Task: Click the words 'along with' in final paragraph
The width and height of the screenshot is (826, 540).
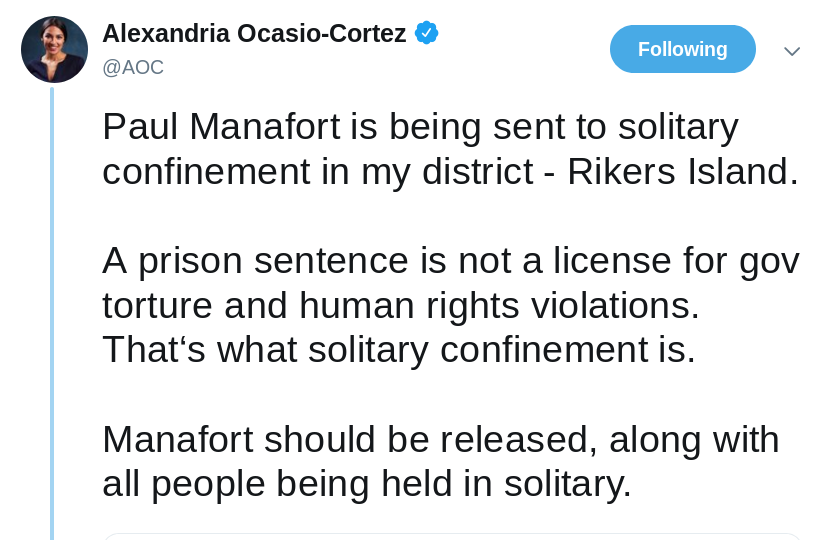Action: tap(694, 439)
